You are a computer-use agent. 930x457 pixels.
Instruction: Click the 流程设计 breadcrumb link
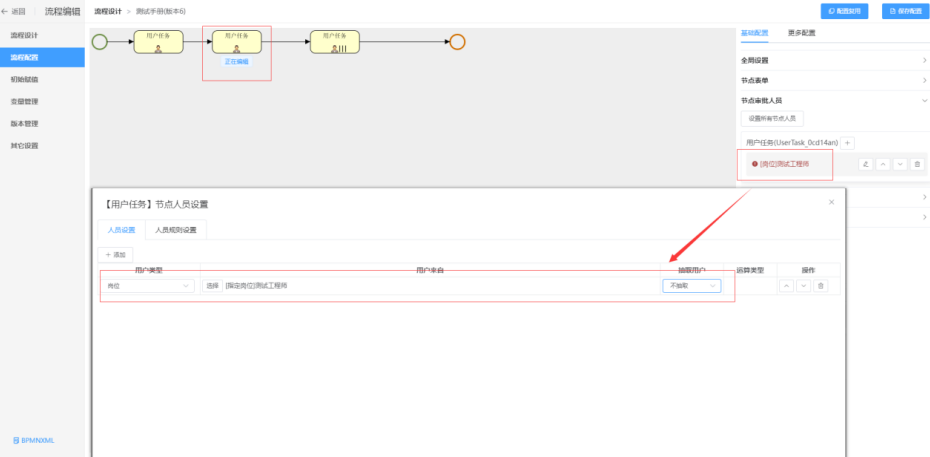pyautogui.click(x=108, y=11)
